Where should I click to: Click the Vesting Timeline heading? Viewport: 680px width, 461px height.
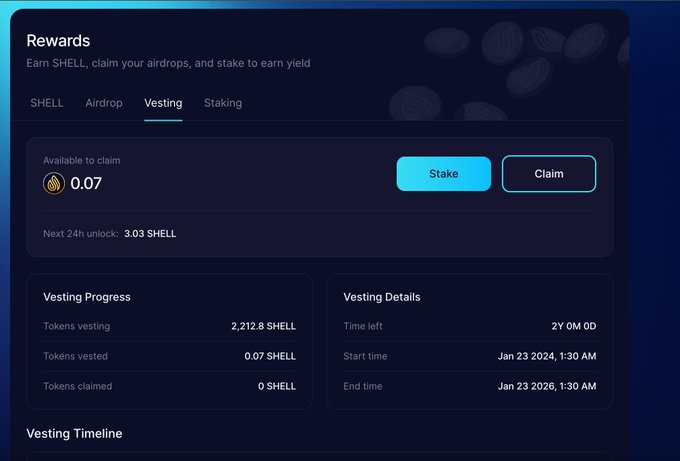pyautogui.click(x=74, y=434)
